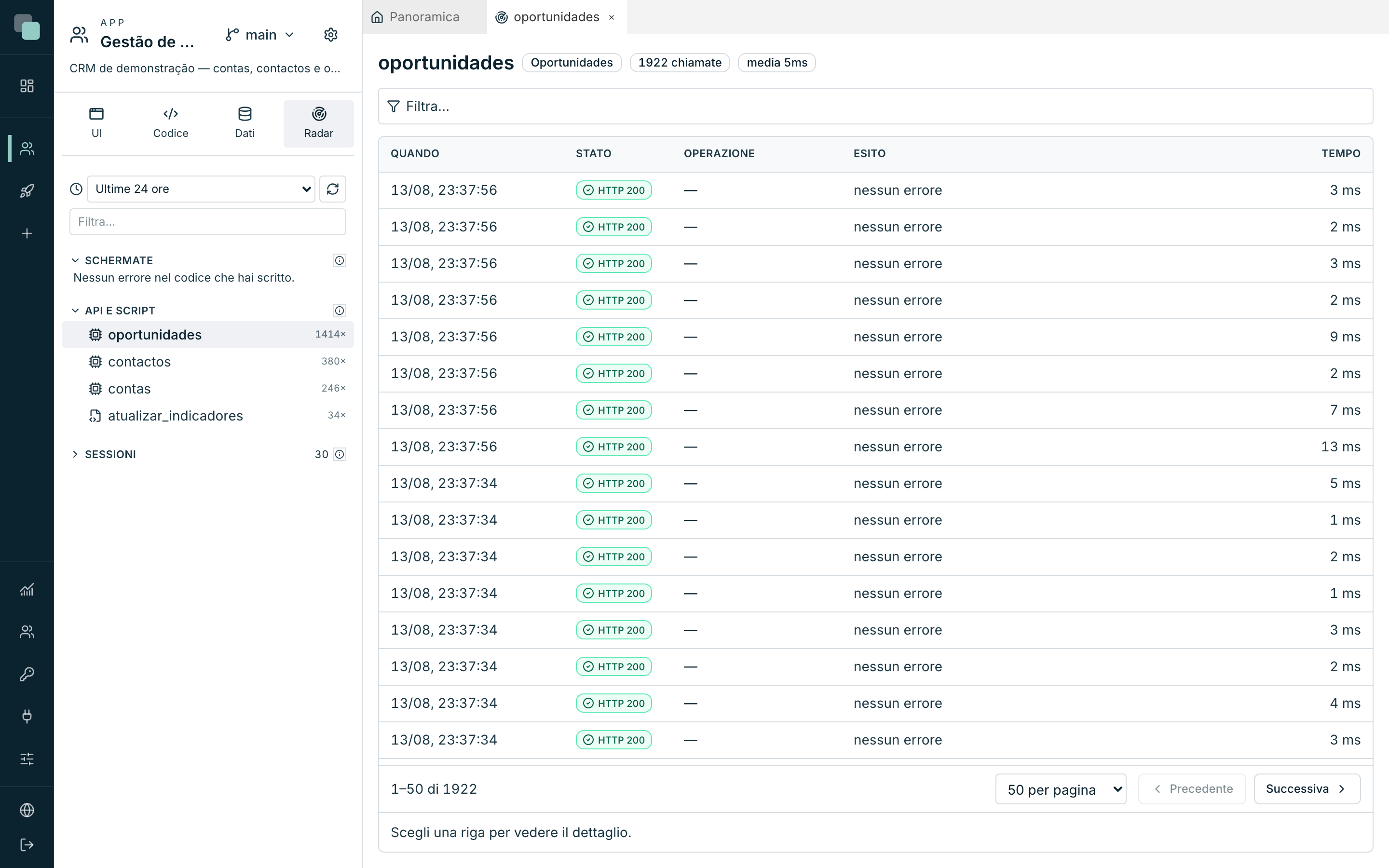Image resolution: width=1389 pixels, height=868 pixels.
Task: Click the globe icon in left sidebar
Action: pyautogui.click(x=27, y=810)
